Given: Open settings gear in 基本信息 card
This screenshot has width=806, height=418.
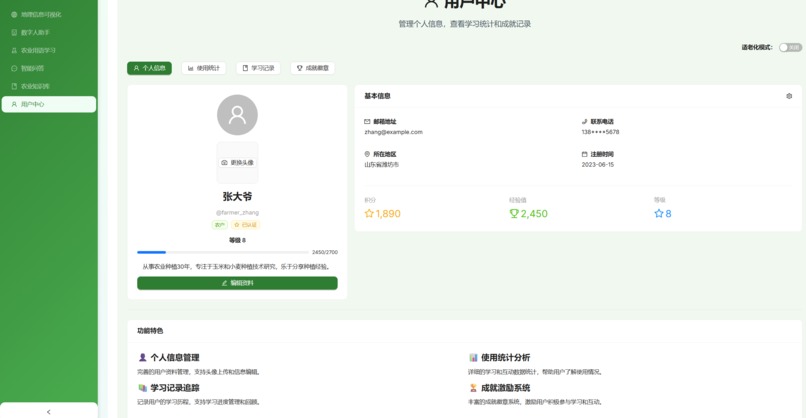Looking at the screenshot, I should pyautogui.click(x=789, y=96).
